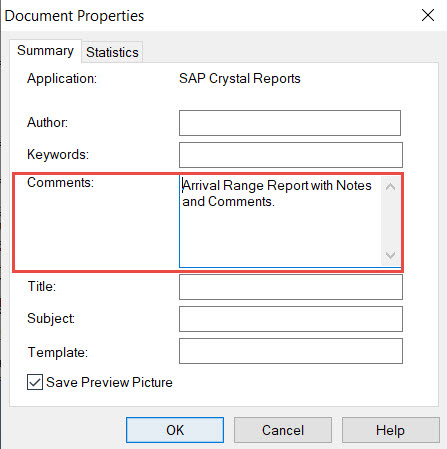This screenshot has height=449, width=447.
Task: Close the Document Properties dialog
Action: (428, 15)
